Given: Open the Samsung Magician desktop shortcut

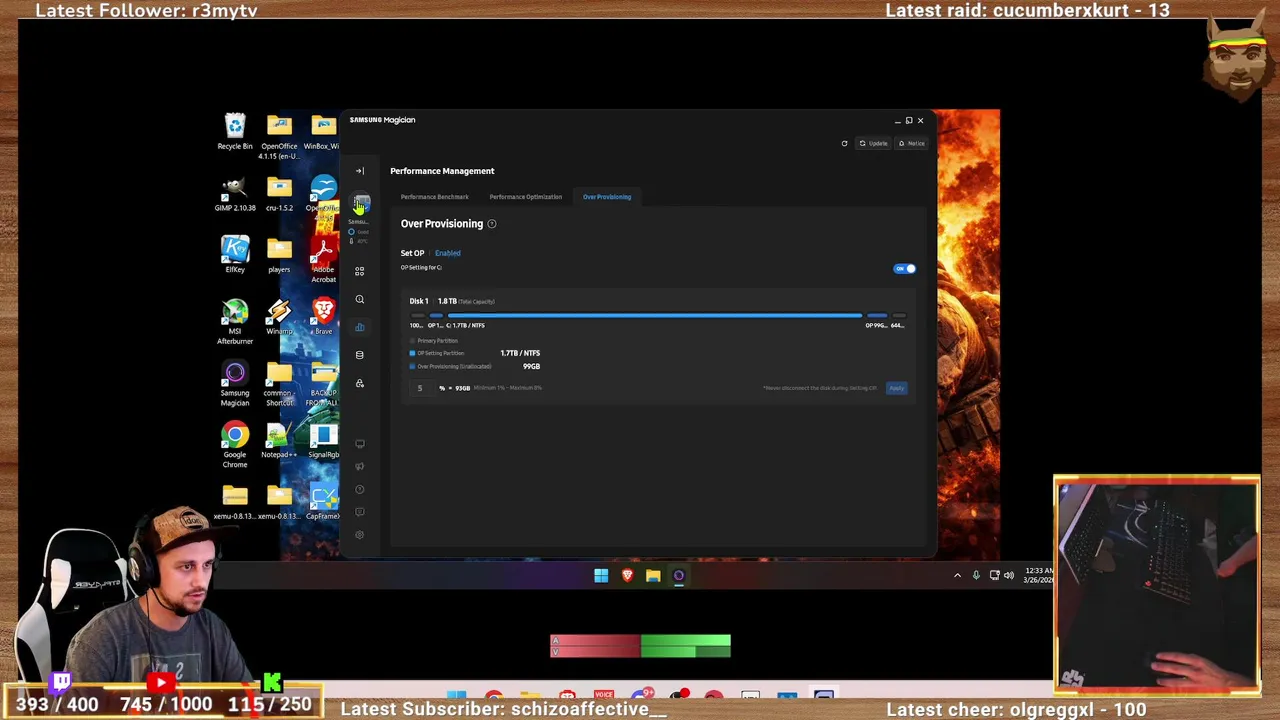Looking at the screenshot, I should pyautogui.click(x=235, y=384).
